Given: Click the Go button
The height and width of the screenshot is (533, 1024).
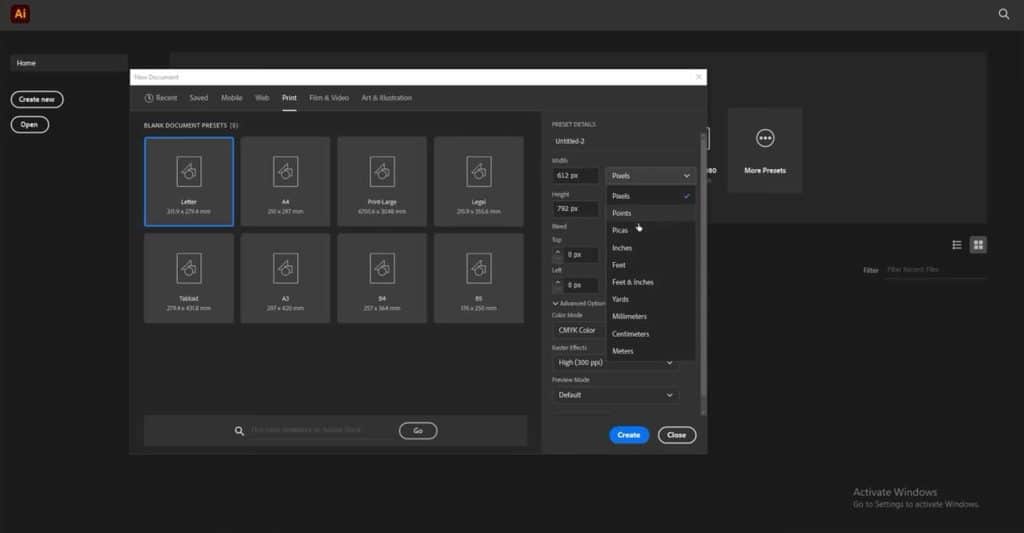Looking at the screenshot, I should (x=418, y=431).
